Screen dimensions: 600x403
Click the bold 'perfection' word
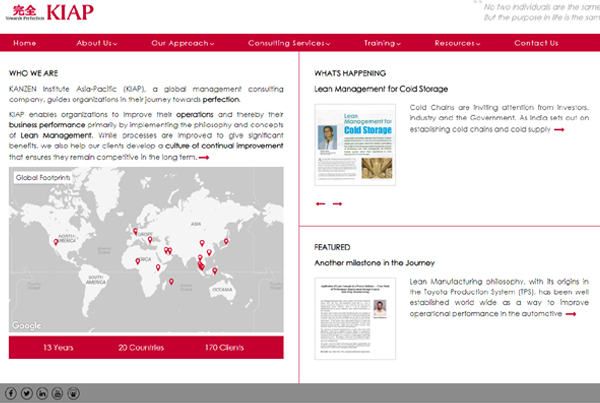[x=221, y=100]
